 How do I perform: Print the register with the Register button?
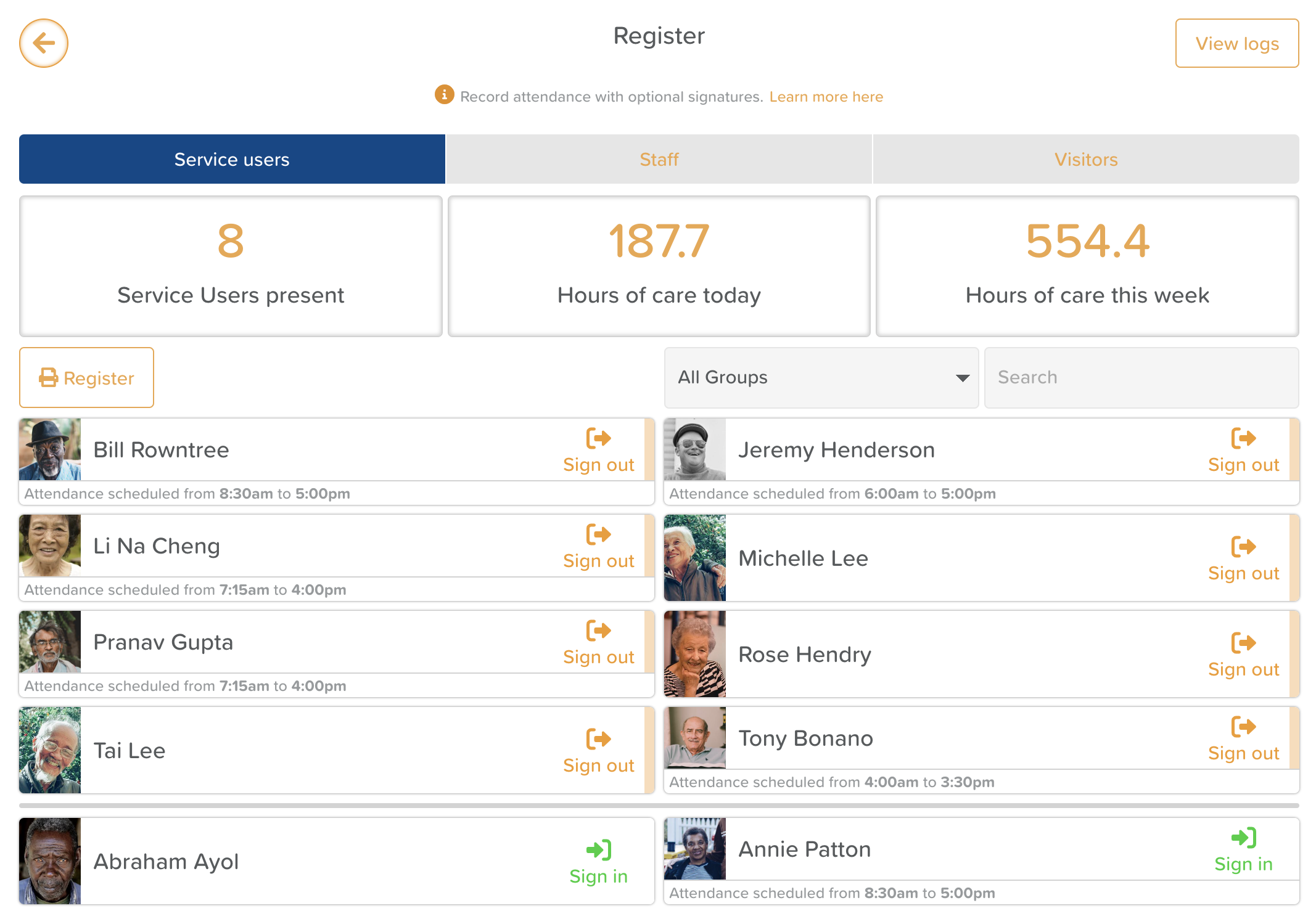86,377
